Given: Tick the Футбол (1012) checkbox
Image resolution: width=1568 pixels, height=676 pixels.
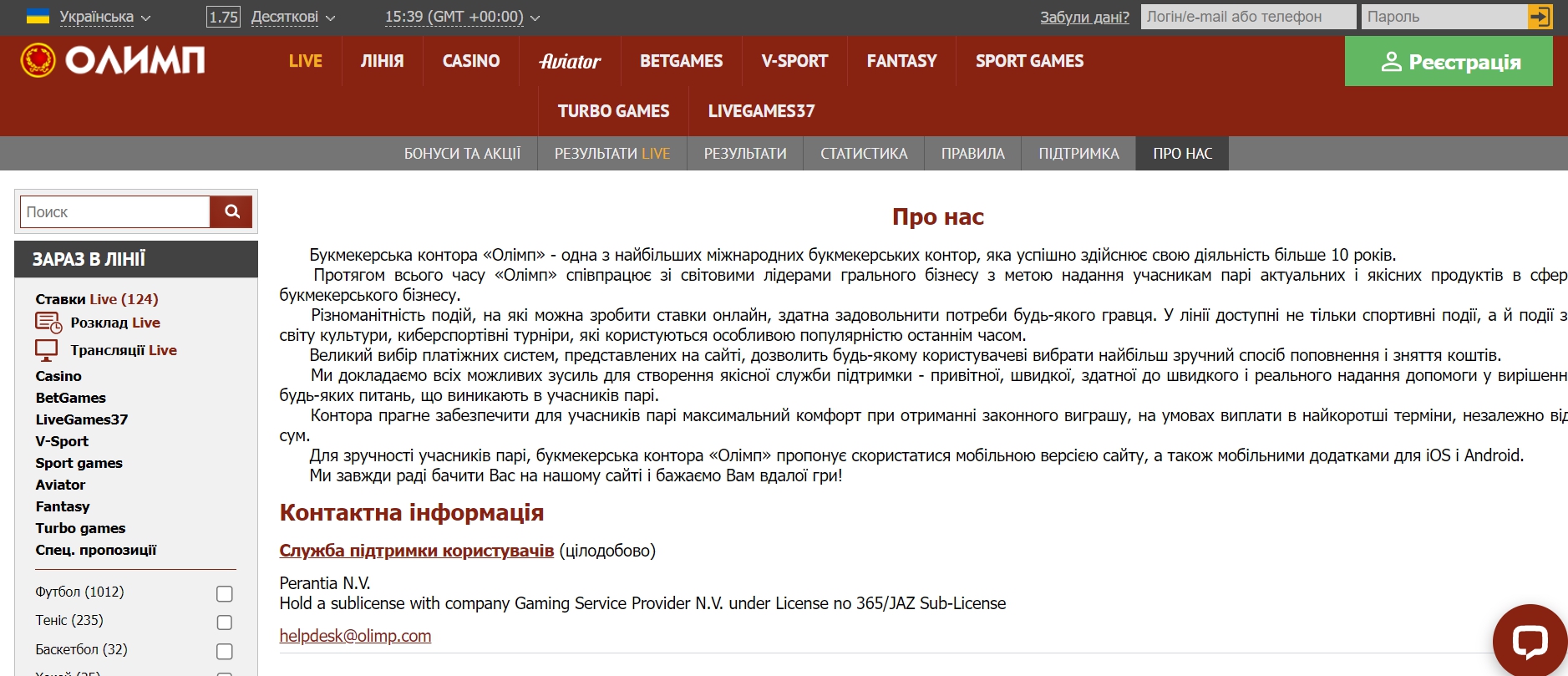Looking at the screenshot, I should pos(225,593).
